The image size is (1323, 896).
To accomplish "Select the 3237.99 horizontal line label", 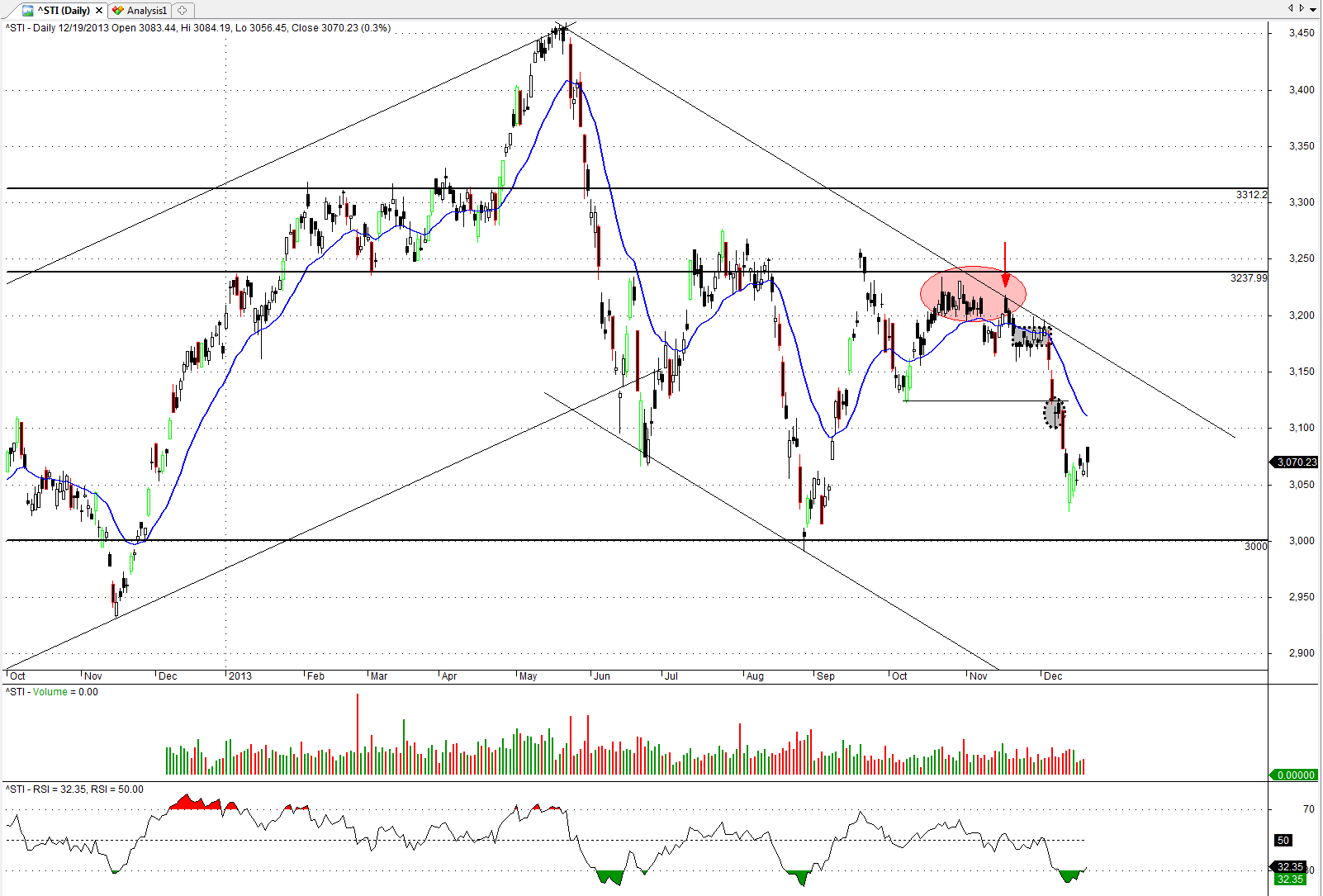I will click(1248, 278).
